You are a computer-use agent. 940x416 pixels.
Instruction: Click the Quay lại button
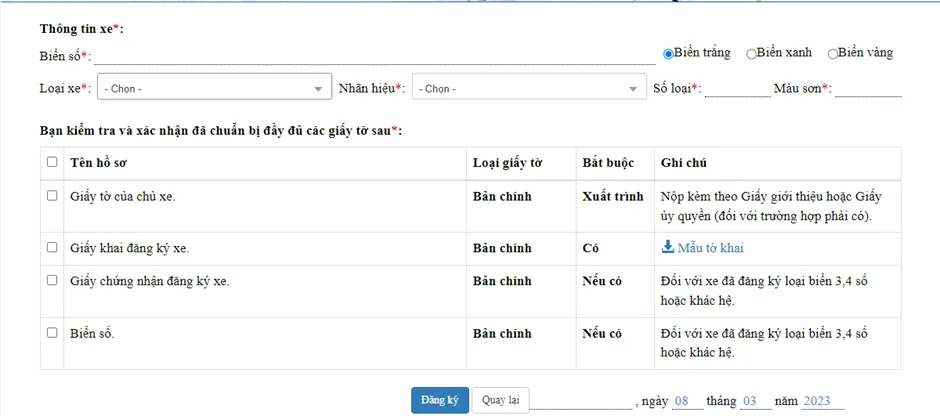coord(500,400)
